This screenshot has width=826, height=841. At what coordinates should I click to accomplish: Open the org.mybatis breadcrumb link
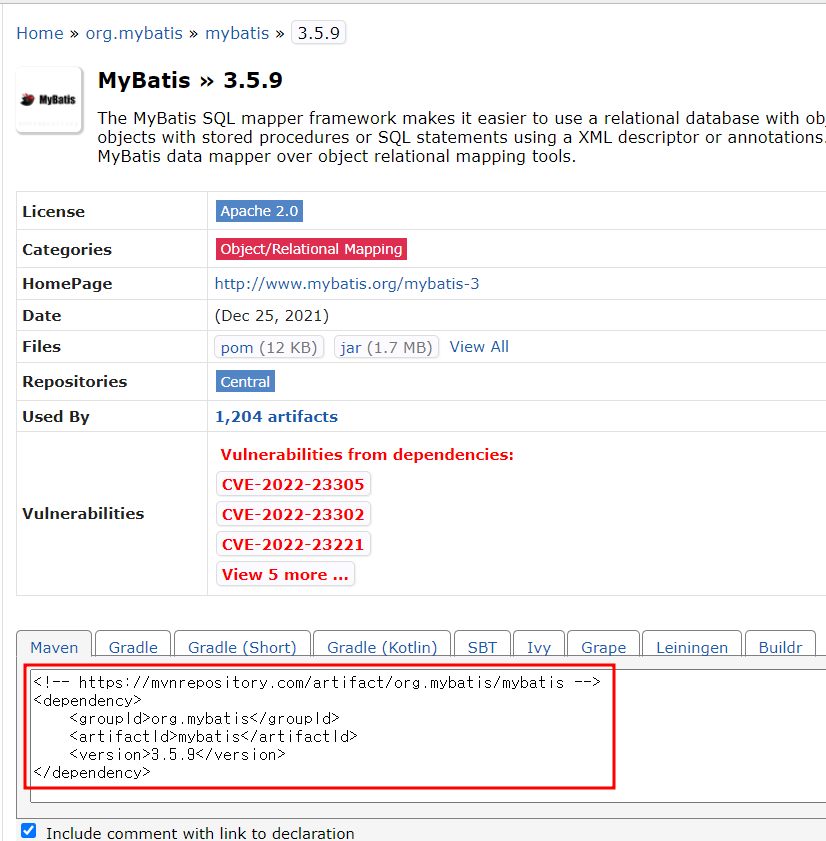click(134, 32)
